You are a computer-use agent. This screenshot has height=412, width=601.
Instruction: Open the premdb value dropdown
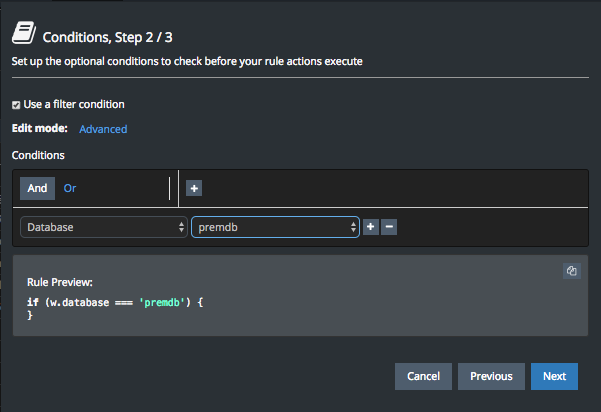point(275,227)
